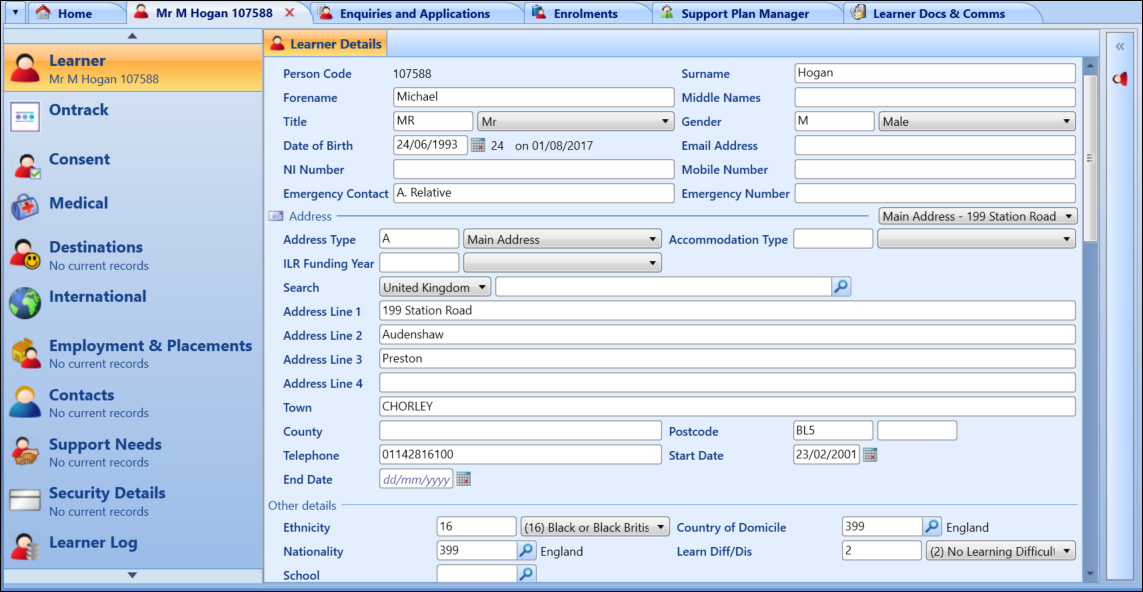This screenshot has width=1143, height=592.
Task: Click the End Date calendar icon
Action: tap(463, 480)
